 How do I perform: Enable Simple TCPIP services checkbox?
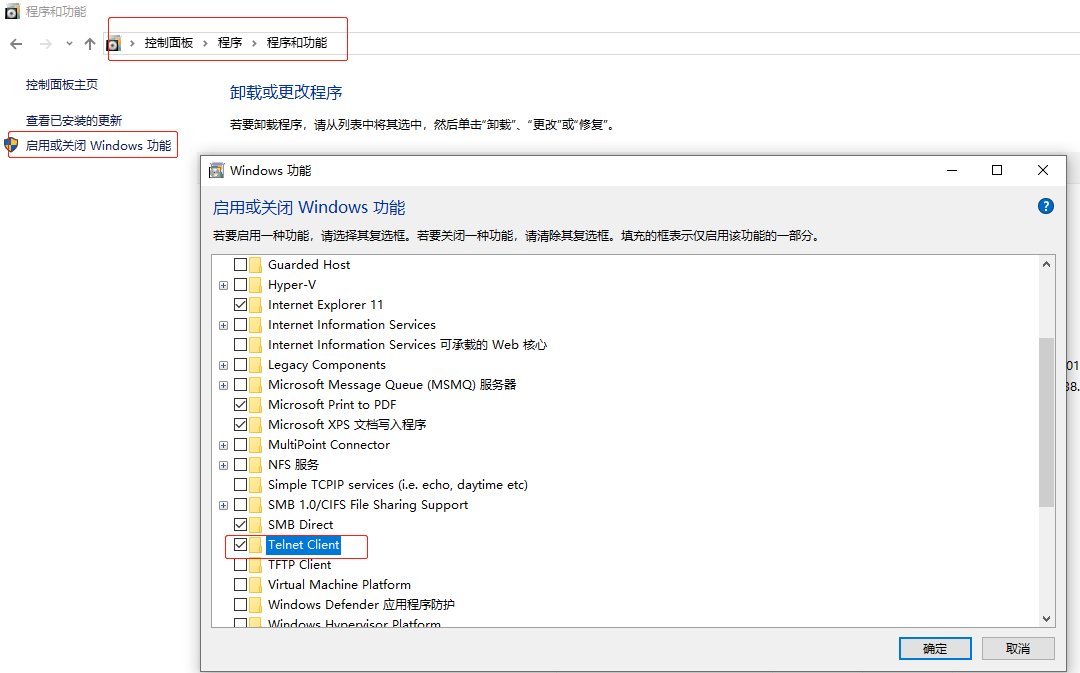coord(240,484)
